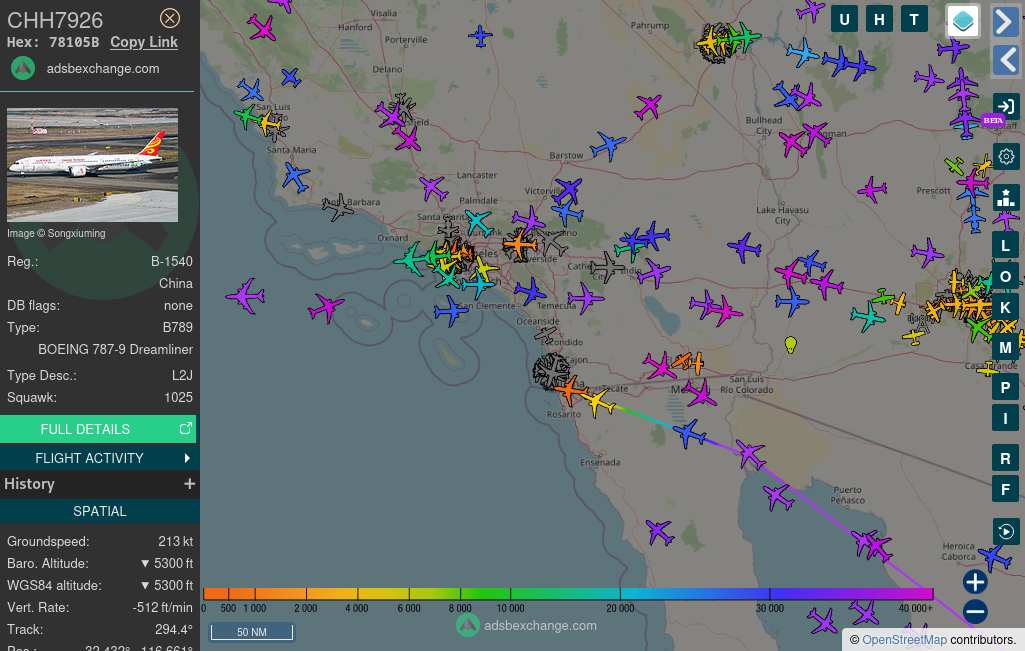Toggle the P map button
Screen dimensions: 1025x651
coord(1005,388)
